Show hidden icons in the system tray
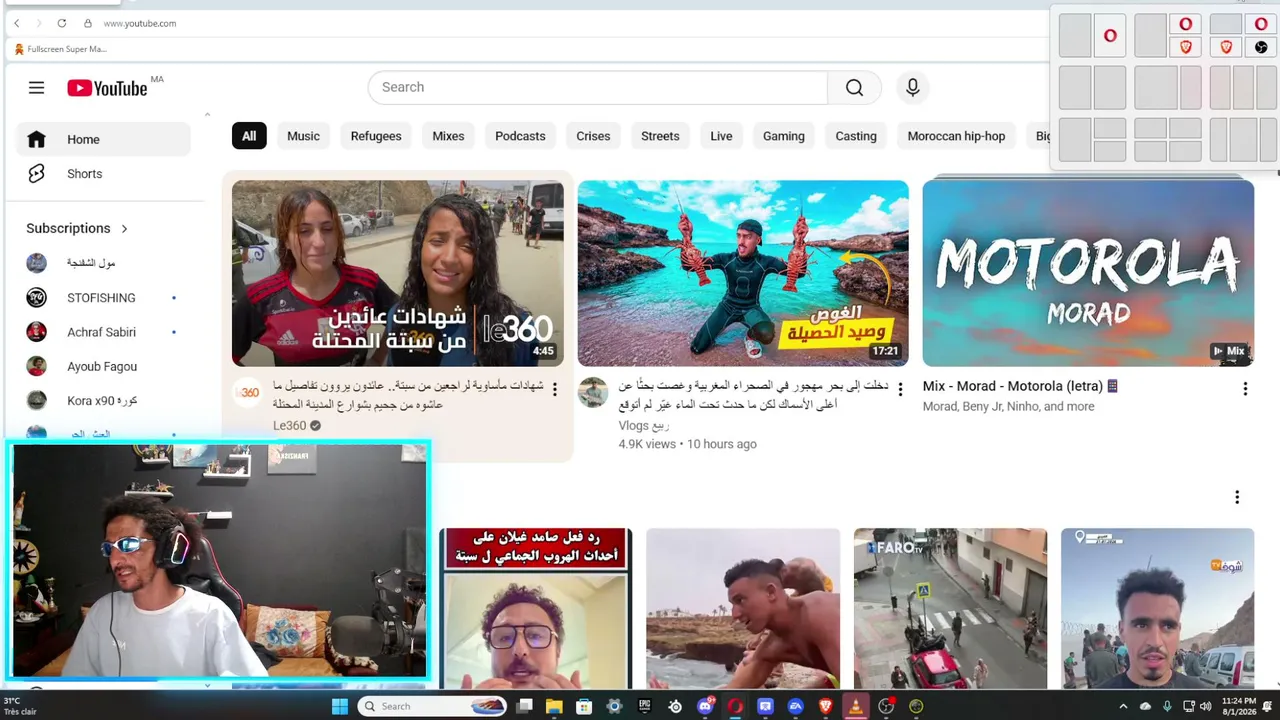This screenshot has height=720, width=1280. (1123, 706)
